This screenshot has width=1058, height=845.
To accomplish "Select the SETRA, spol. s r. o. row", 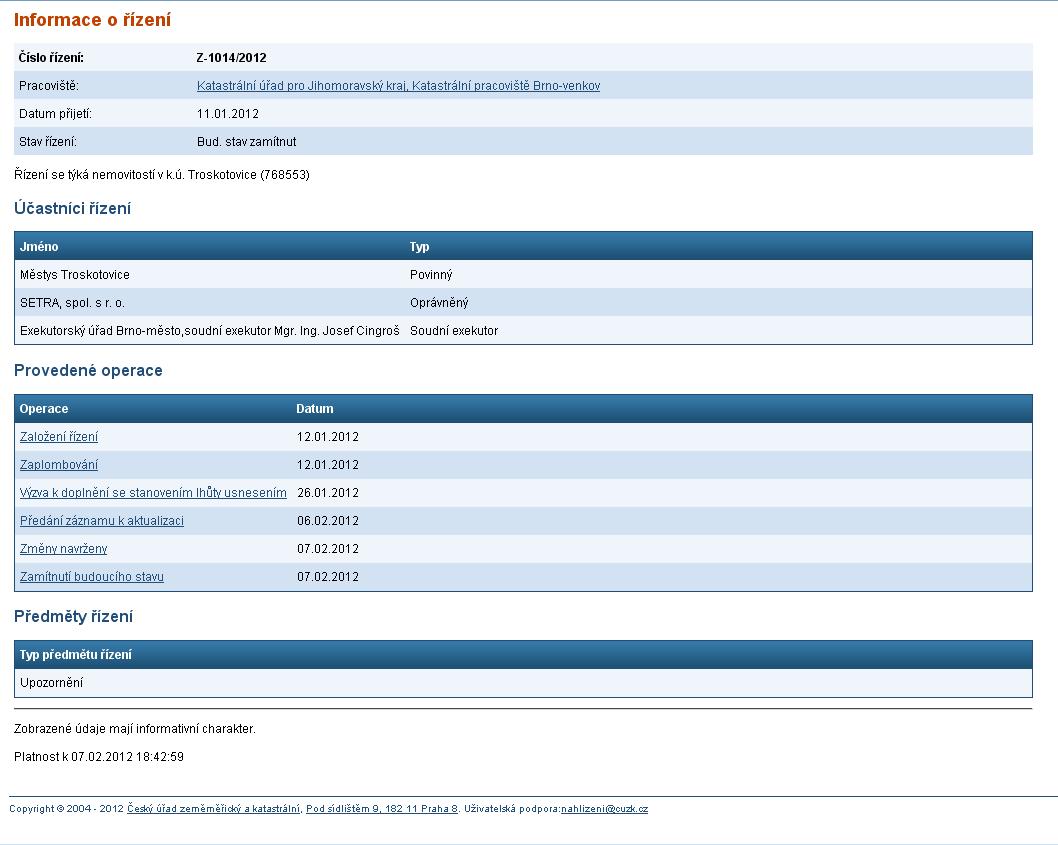I will 72,303.
